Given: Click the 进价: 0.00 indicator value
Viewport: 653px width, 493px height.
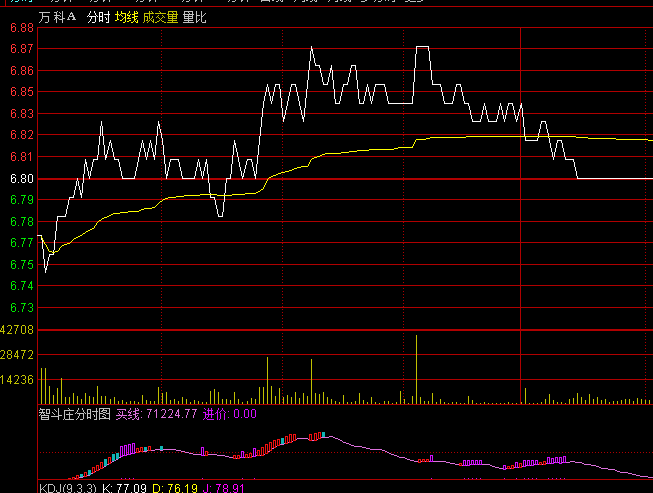Looking at the screenshot, I should coord(229,414).
